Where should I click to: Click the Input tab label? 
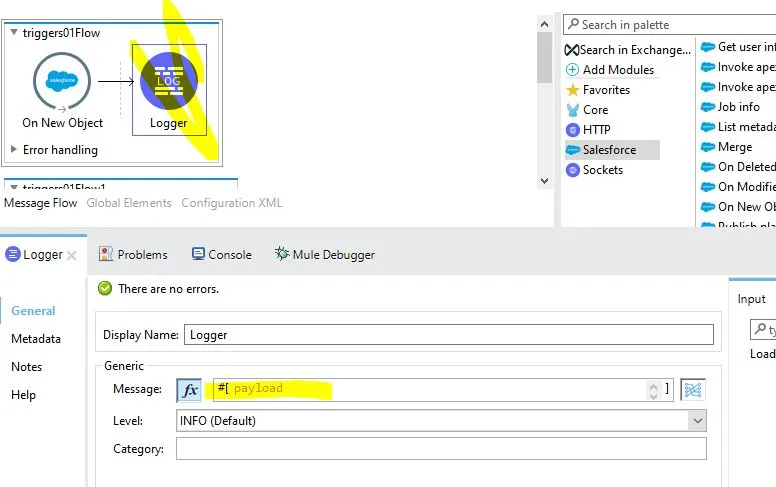click(x=751, y=299)
